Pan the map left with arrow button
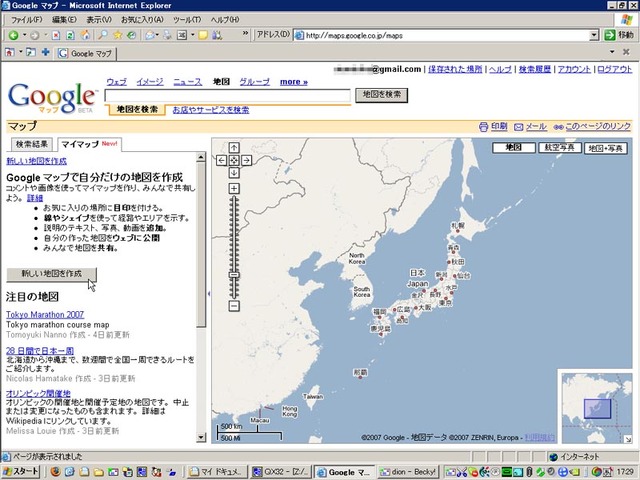Viewport: 640px width, 480px height. click(221, 160)
